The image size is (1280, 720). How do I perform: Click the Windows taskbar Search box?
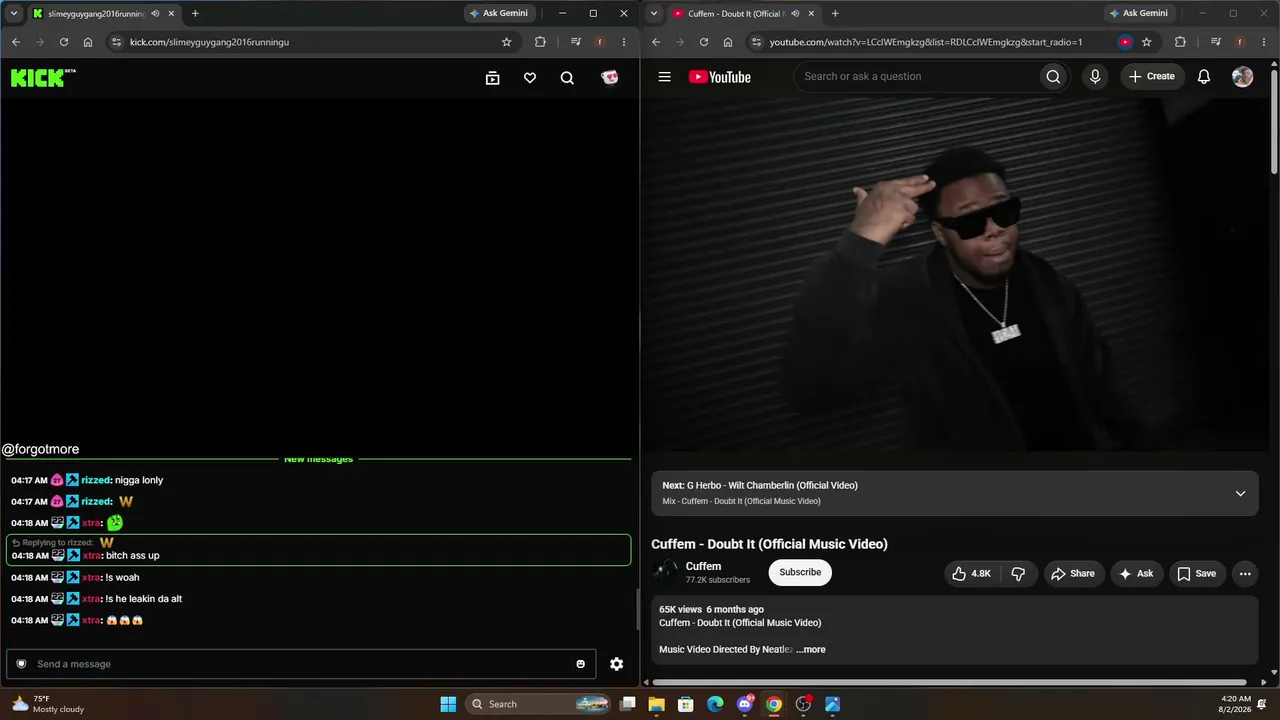click(x=540, y=704)
